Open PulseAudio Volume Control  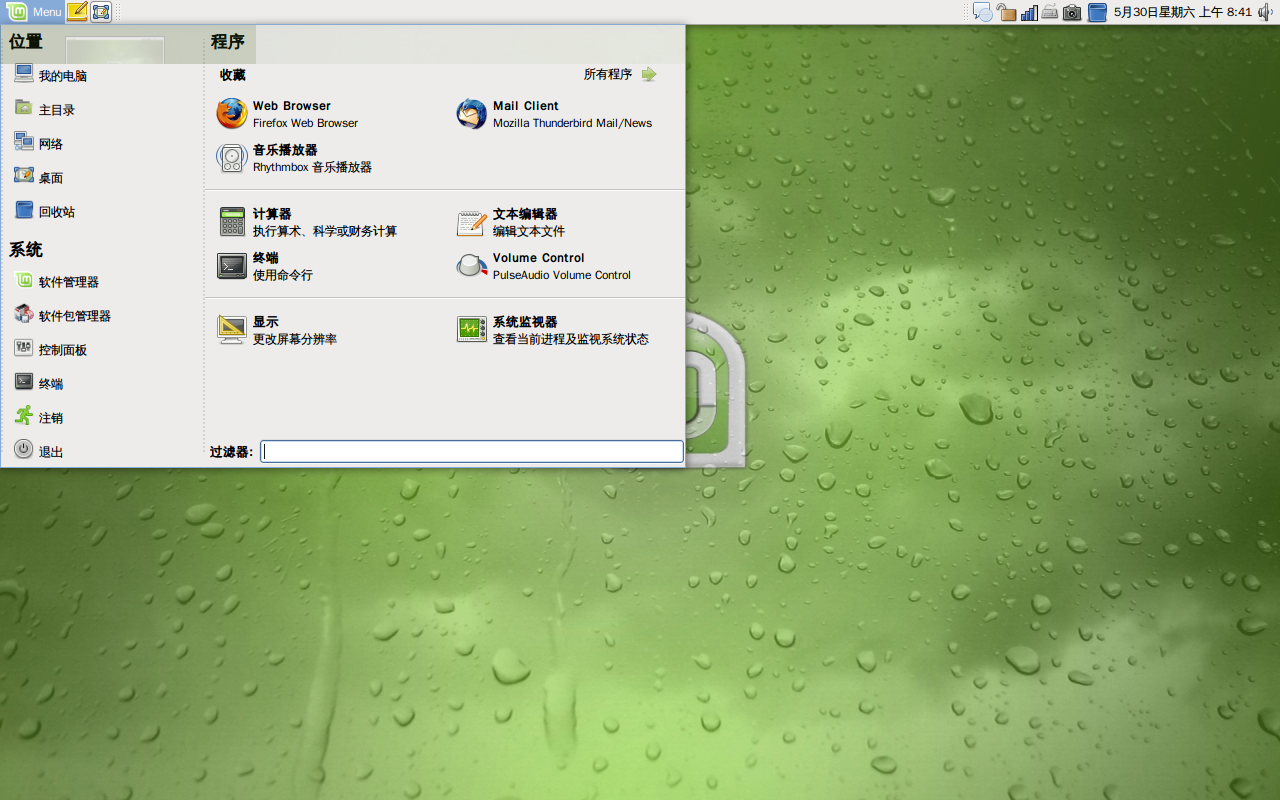544,266
